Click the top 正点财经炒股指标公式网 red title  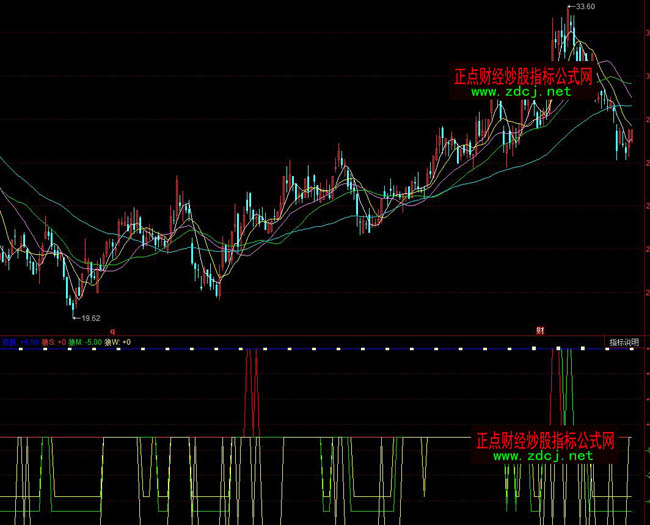[523, 76]
